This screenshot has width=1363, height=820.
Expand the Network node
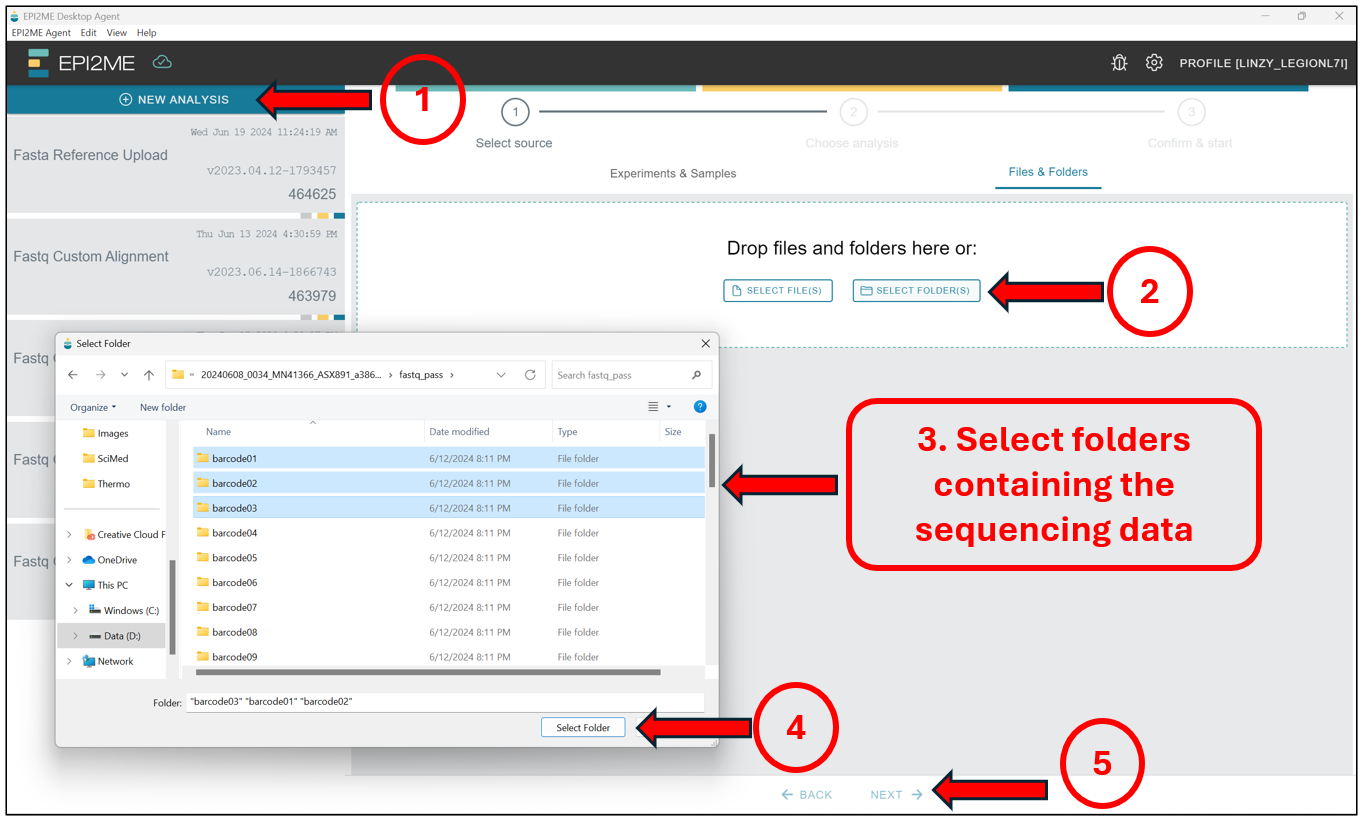point(69,661)
